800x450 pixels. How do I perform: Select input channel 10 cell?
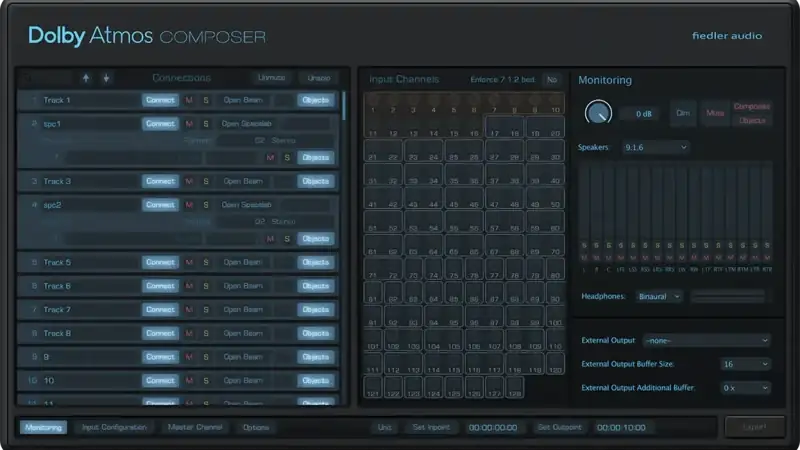[x=555, y=104]
